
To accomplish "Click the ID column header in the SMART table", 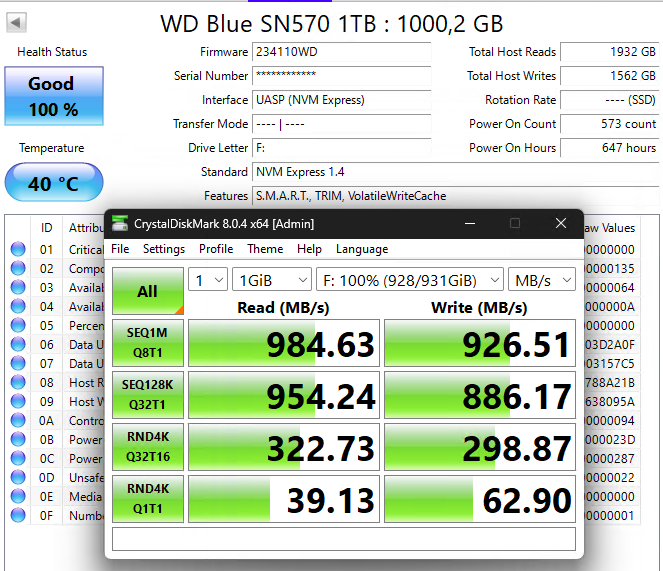I will (x=47, y=228).
